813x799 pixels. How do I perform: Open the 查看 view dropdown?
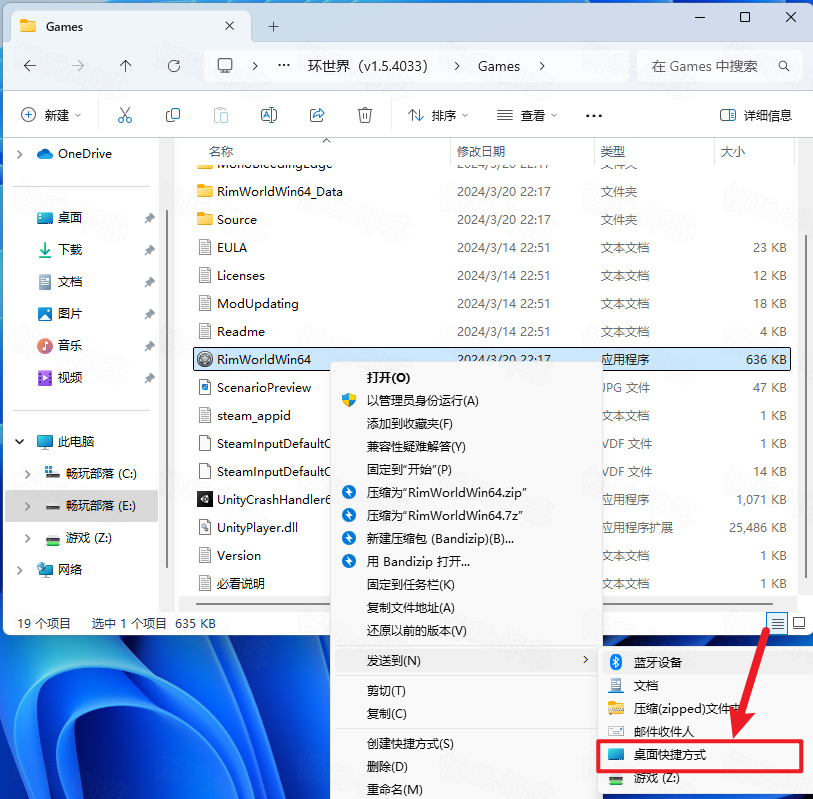point(527,115)
